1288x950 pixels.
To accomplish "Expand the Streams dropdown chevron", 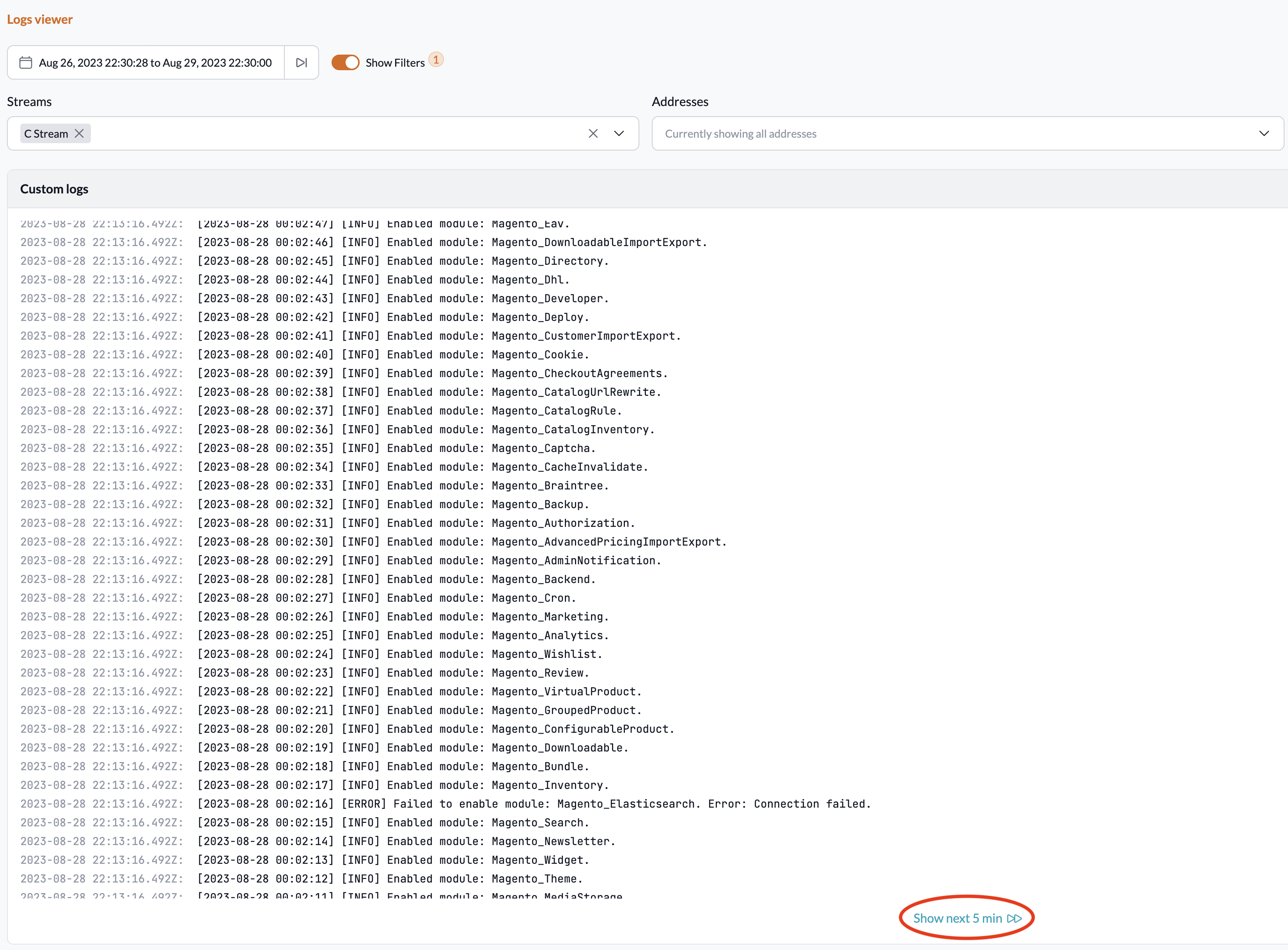I will [619, 133].
